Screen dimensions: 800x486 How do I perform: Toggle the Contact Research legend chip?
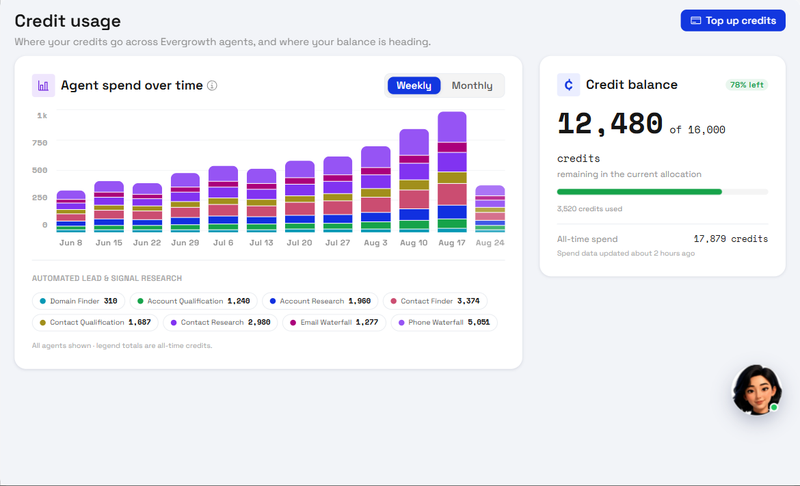pyautogui.click(x=220, y=322)
